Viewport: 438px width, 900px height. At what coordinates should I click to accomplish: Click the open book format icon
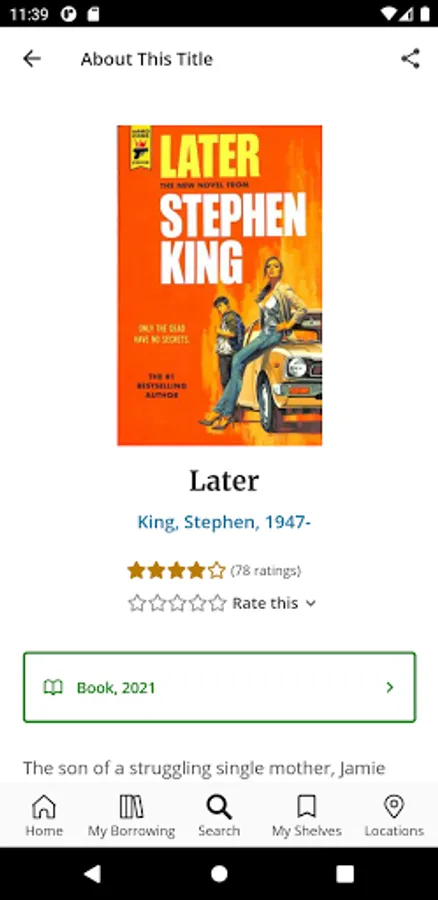[53, 687]
